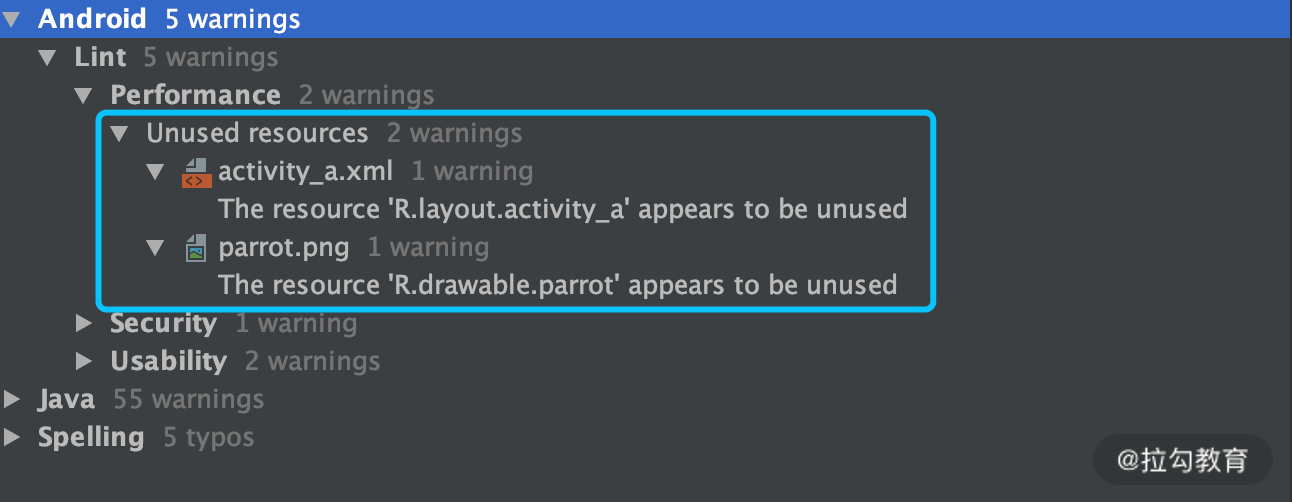Select the 'R.layout.activity_a' unused warning
This screenshot has width=1292, height=502.
(x=563, y=209)
